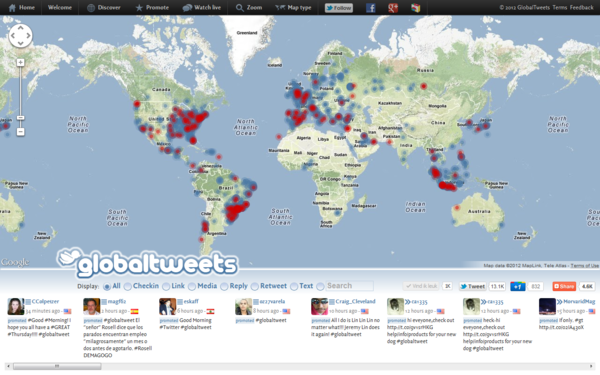Click the US flag on Craig_Cleveland's tweet
Screen dimensions: 600x375
coord(365,311)
